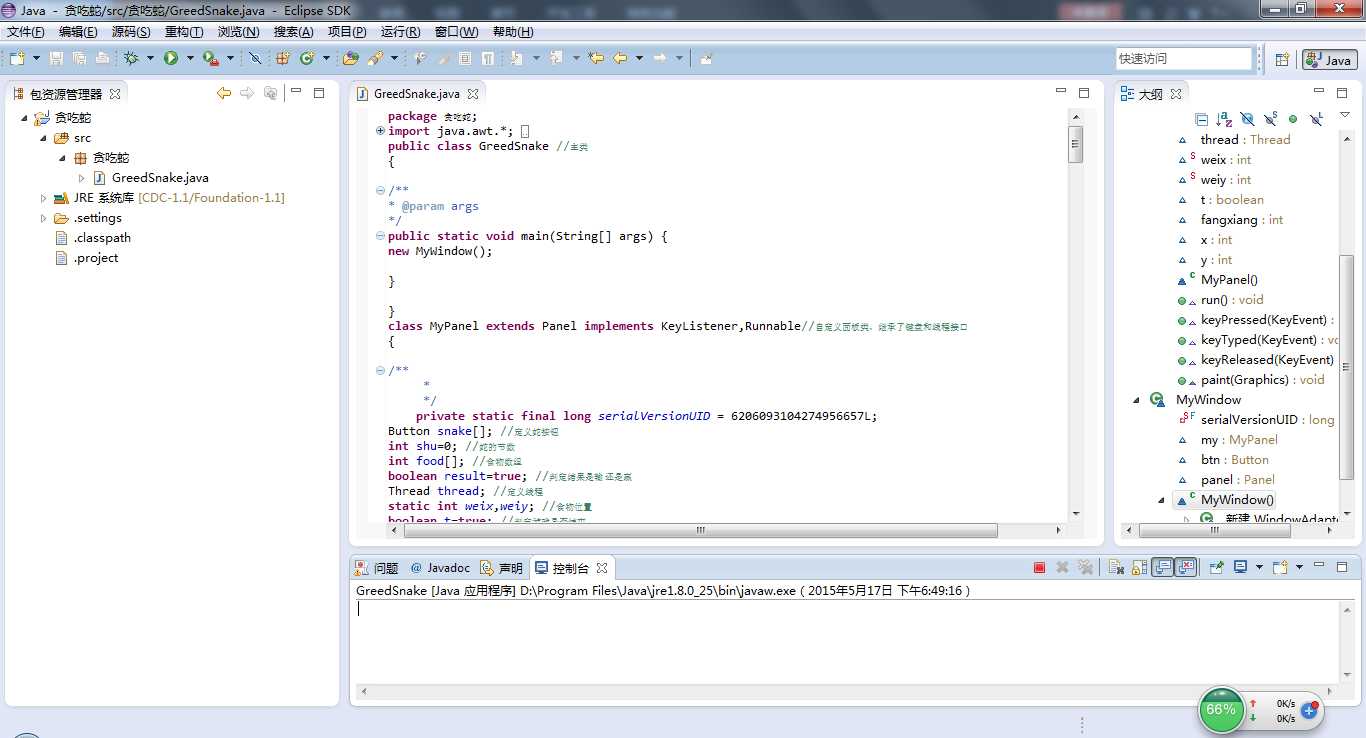The height and width of the screenshot is (738, 1366).
Task: Toggle Skip All Breakpoints icon
Action: [255, 58]
